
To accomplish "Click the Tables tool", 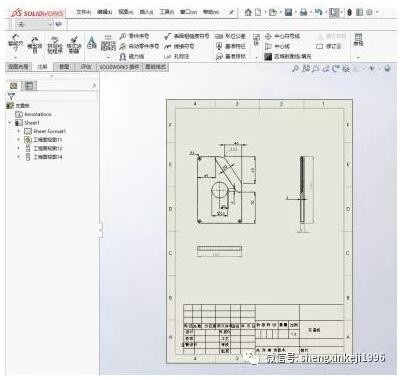I will click(358, 40).
